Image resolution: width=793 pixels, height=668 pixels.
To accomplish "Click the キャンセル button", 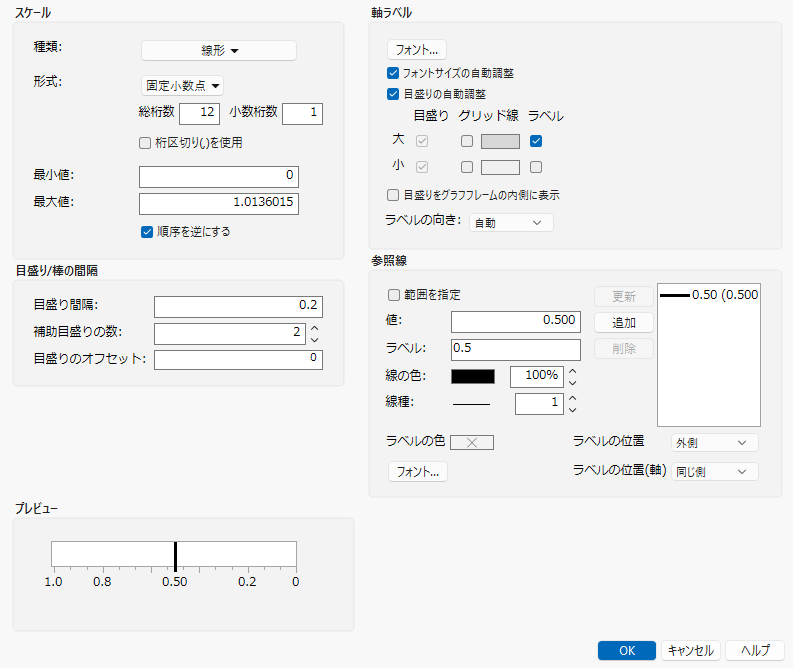I will tap(690, 651).
